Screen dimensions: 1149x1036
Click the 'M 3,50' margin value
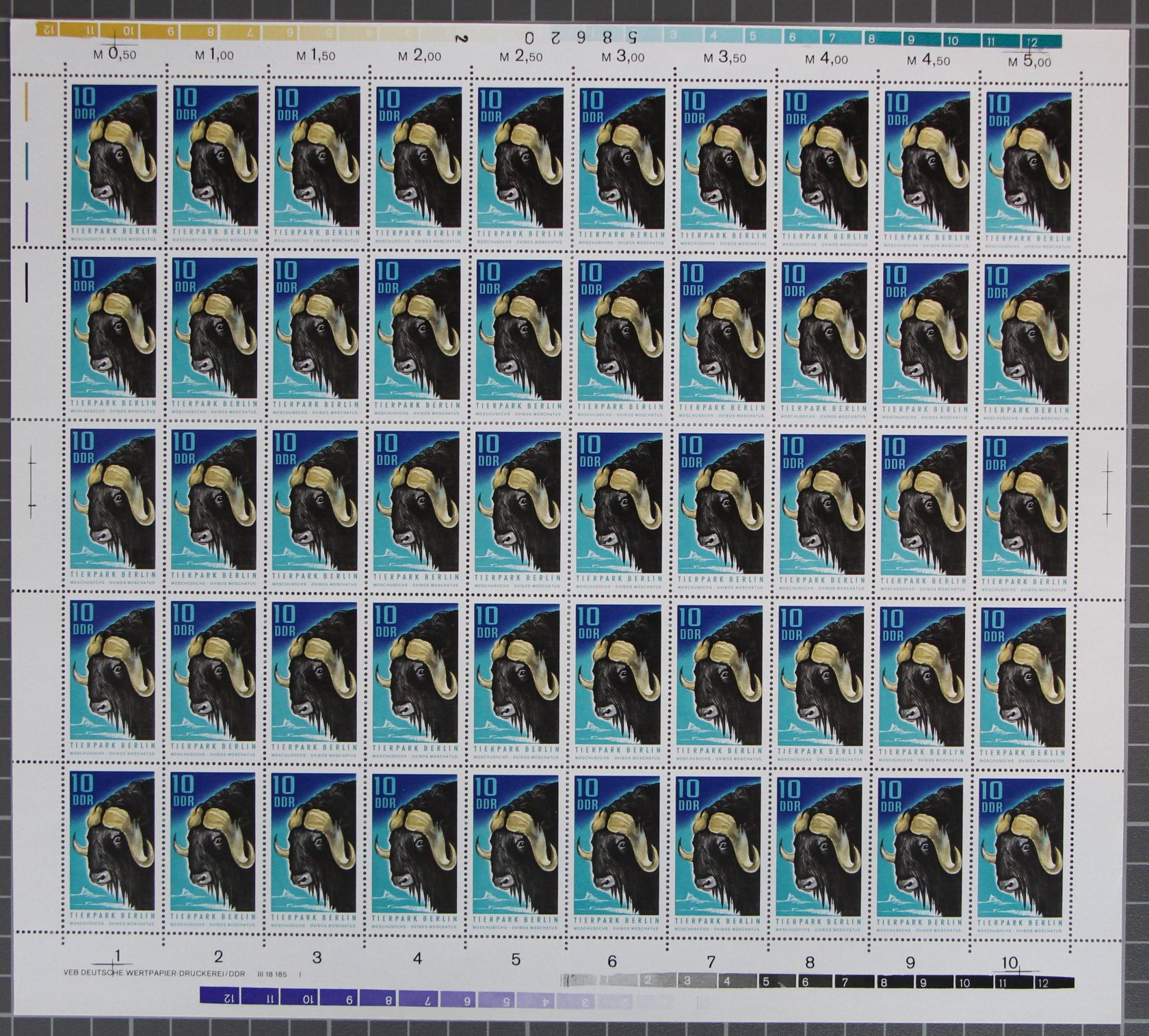(724, 58)
